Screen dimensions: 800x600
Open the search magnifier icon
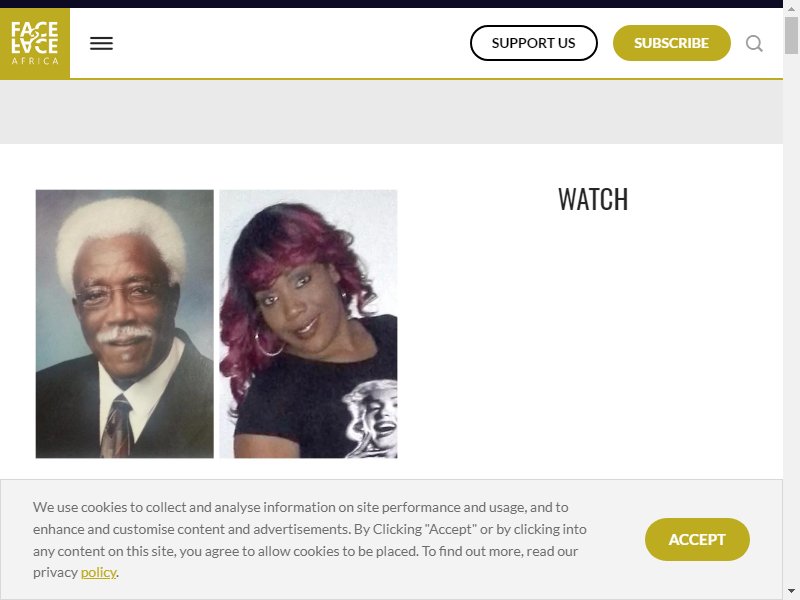pos(754,43)
